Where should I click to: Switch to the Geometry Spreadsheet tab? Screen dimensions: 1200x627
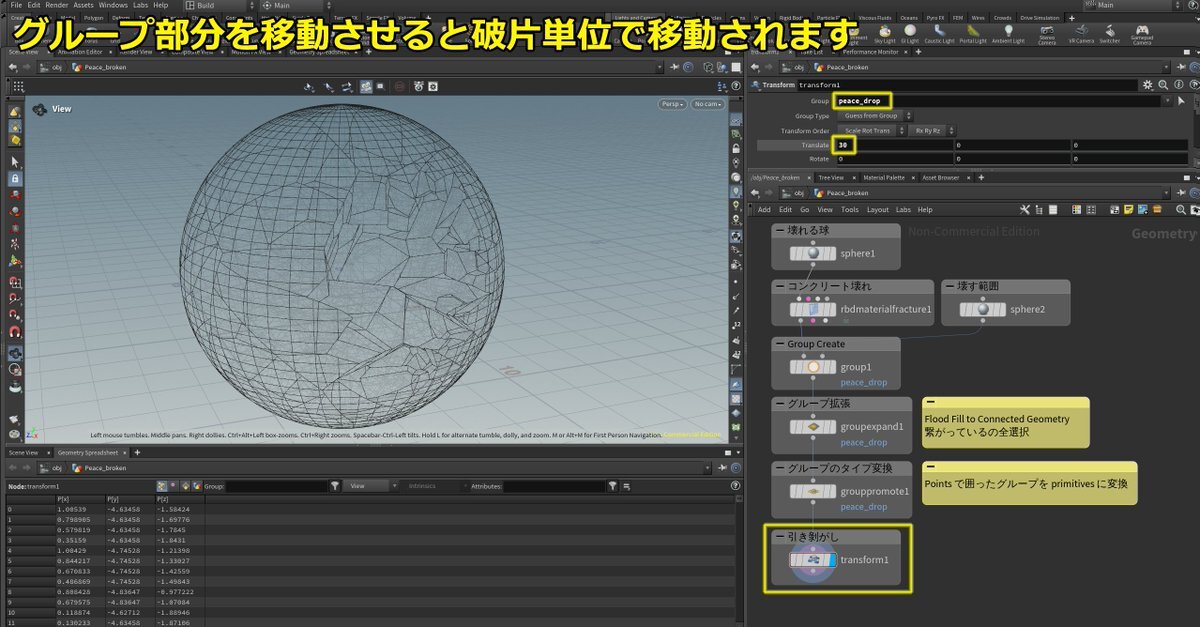click(87, 452)
